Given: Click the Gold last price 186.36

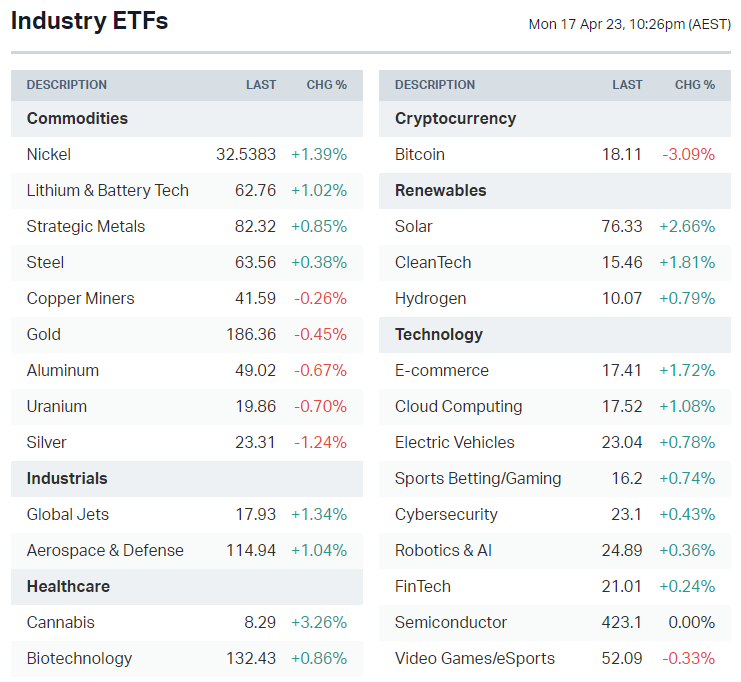Looking at the screenshot, I should click(251, 334).
